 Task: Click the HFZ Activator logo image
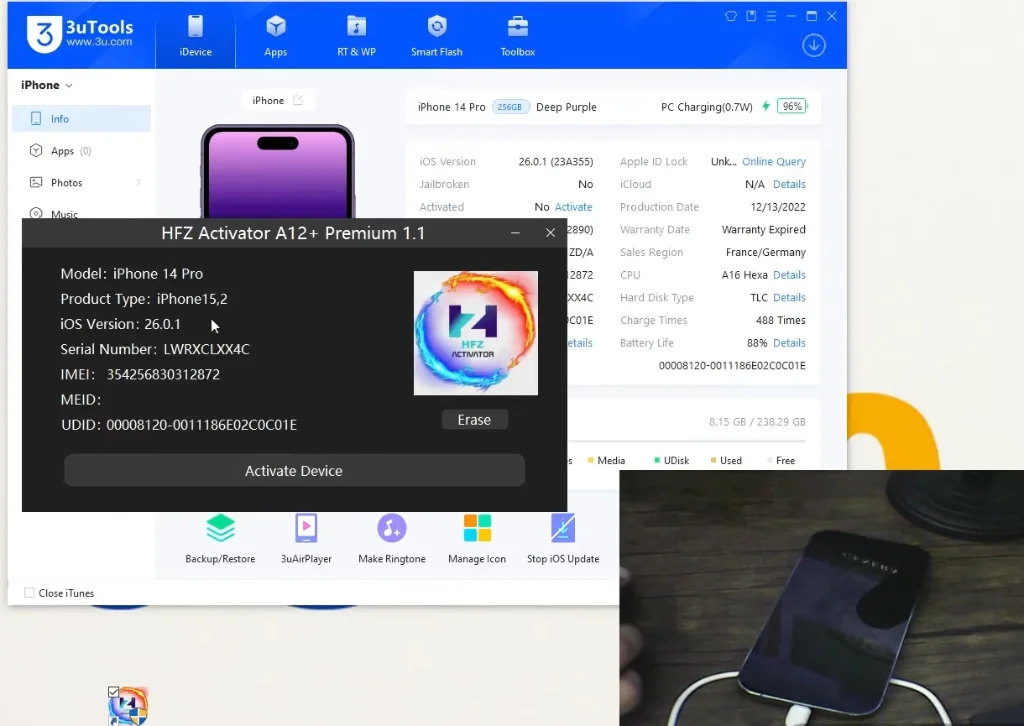click(475, 333)
